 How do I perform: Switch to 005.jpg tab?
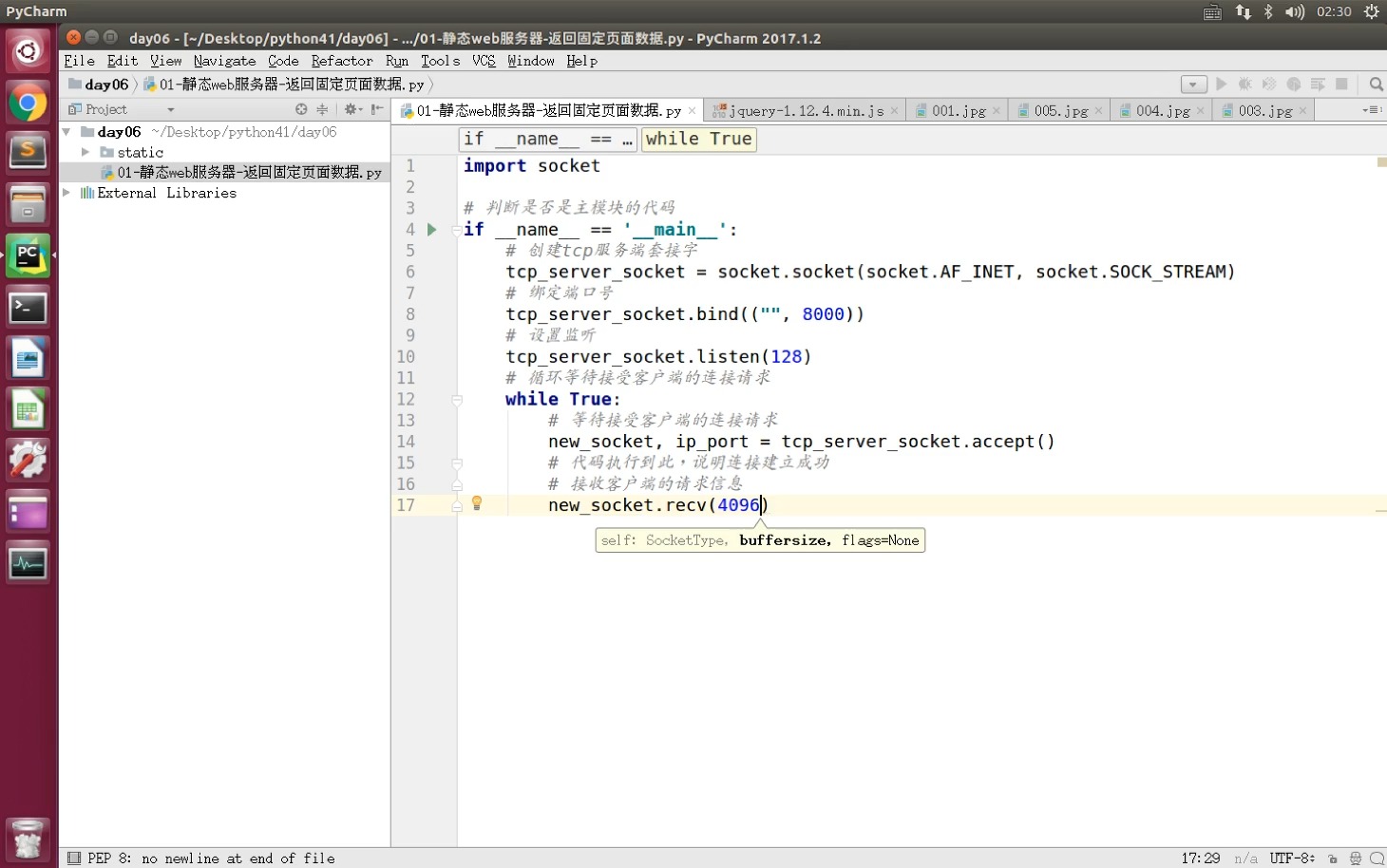pos(1059,111)
